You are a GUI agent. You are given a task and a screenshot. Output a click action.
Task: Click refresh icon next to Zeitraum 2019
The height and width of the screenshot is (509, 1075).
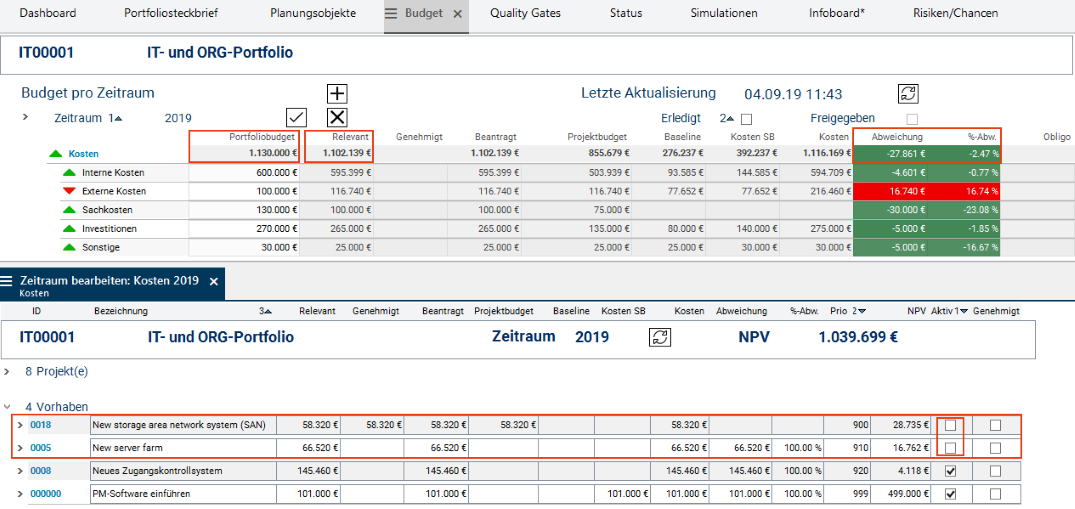[659, 337]
